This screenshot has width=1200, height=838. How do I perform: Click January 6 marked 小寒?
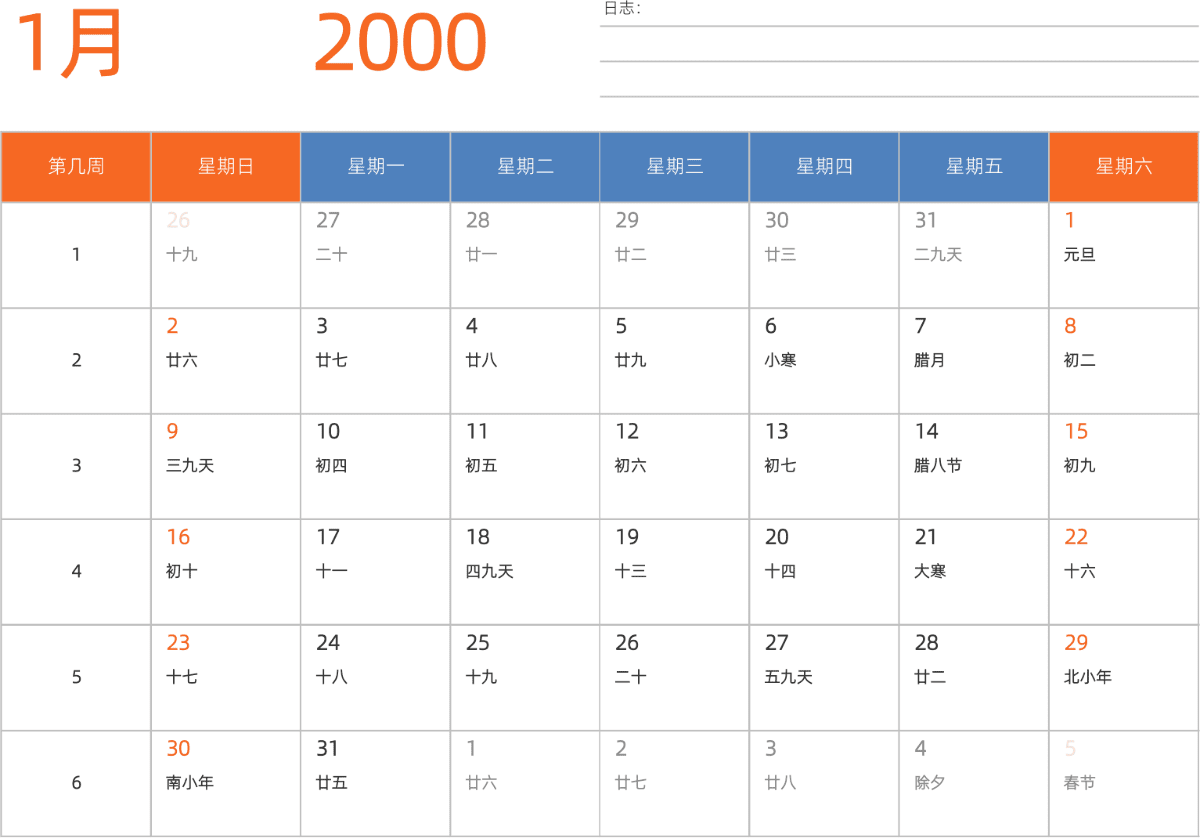pos(825,361)
